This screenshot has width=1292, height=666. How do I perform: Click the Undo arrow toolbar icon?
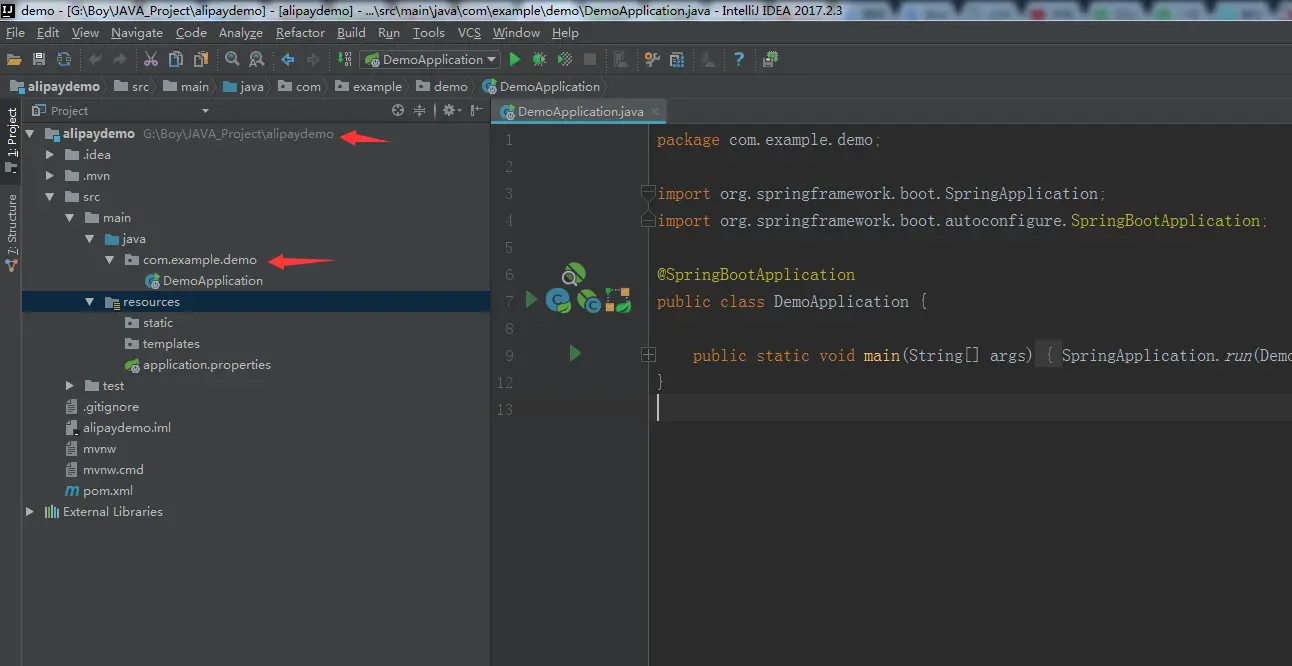95,60
